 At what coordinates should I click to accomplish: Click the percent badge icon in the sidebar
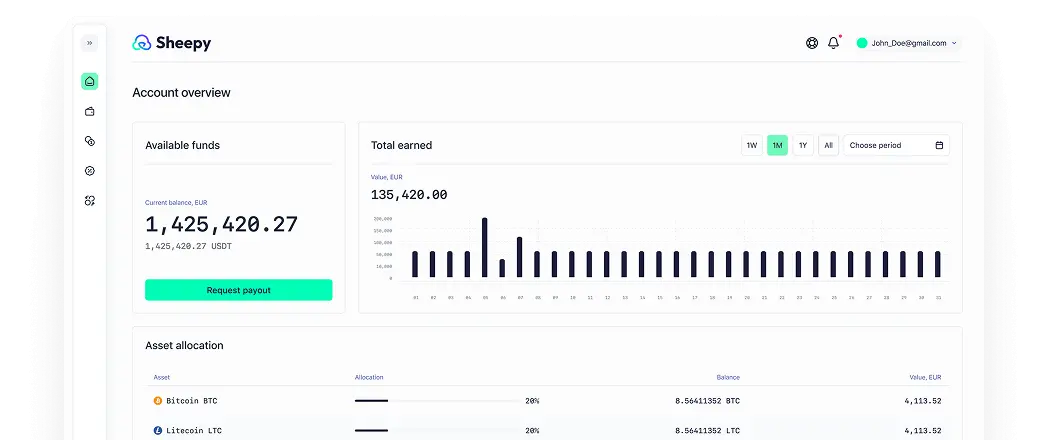point(89,171)
